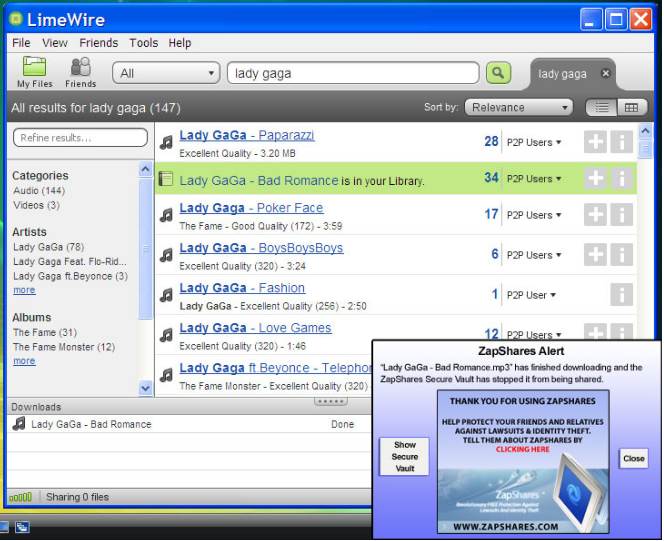Viewport: 664px width, 541px height.
Task: Download Paparazzi using its plus icon
Action: click(595, 142)
